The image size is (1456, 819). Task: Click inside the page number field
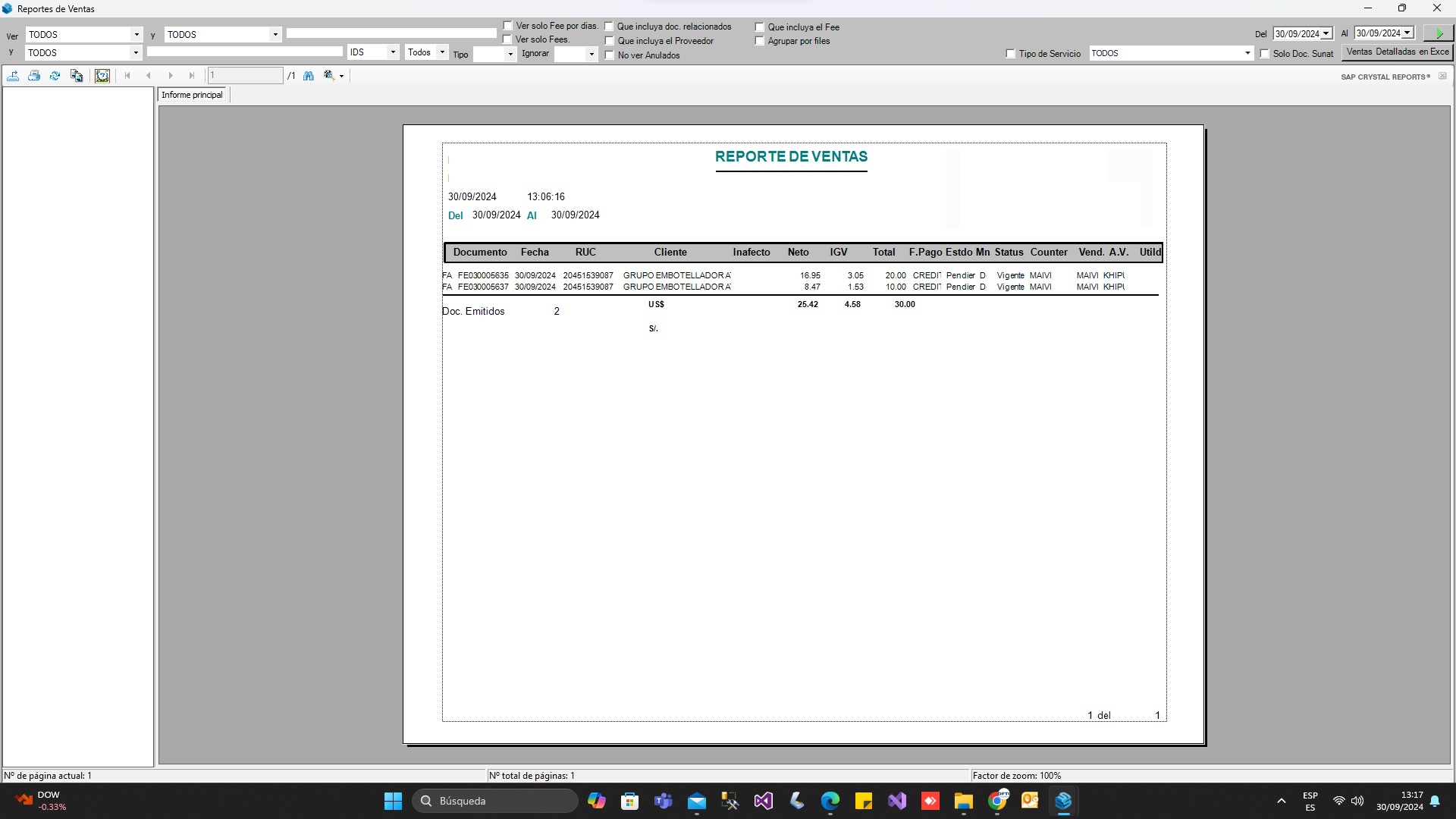coord(244,75)
